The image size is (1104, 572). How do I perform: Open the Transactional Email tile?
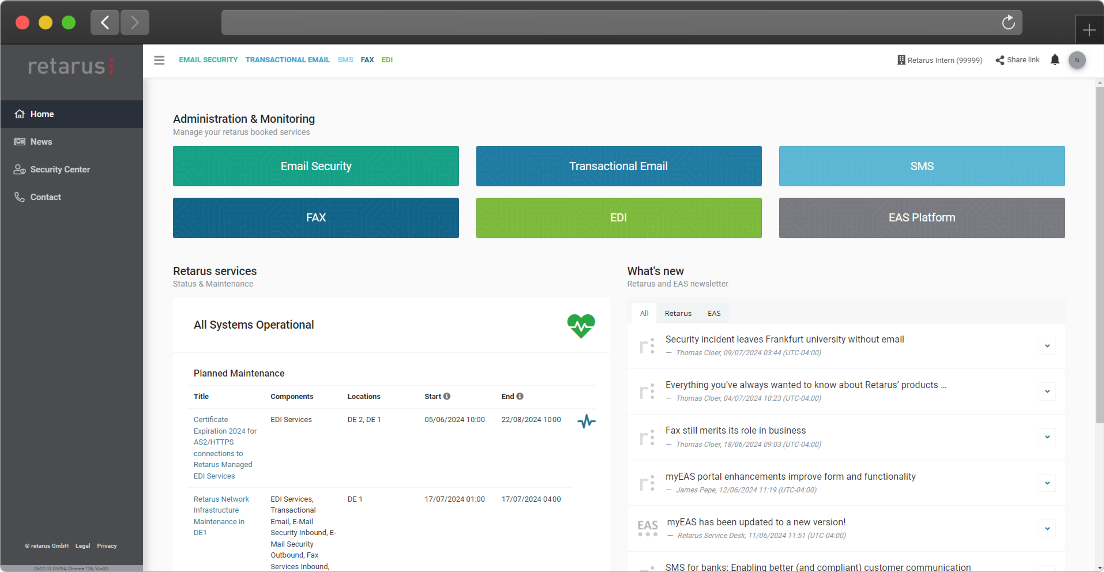tap(619, 166)
